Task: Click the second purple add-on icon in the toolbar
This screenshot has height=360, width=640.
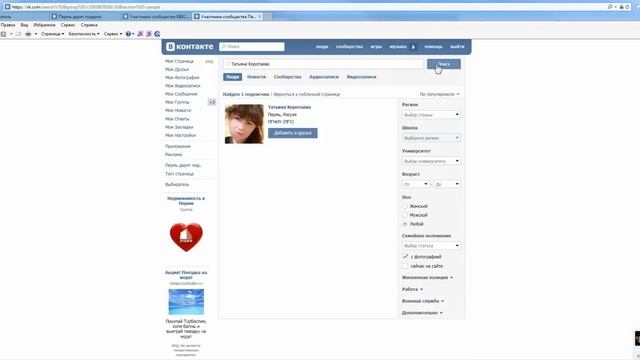Action: tap(149, 34)
